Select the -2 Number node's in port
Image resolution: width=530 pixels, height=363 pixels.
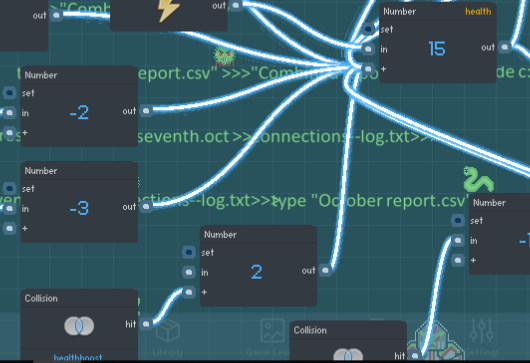[9, 113]
